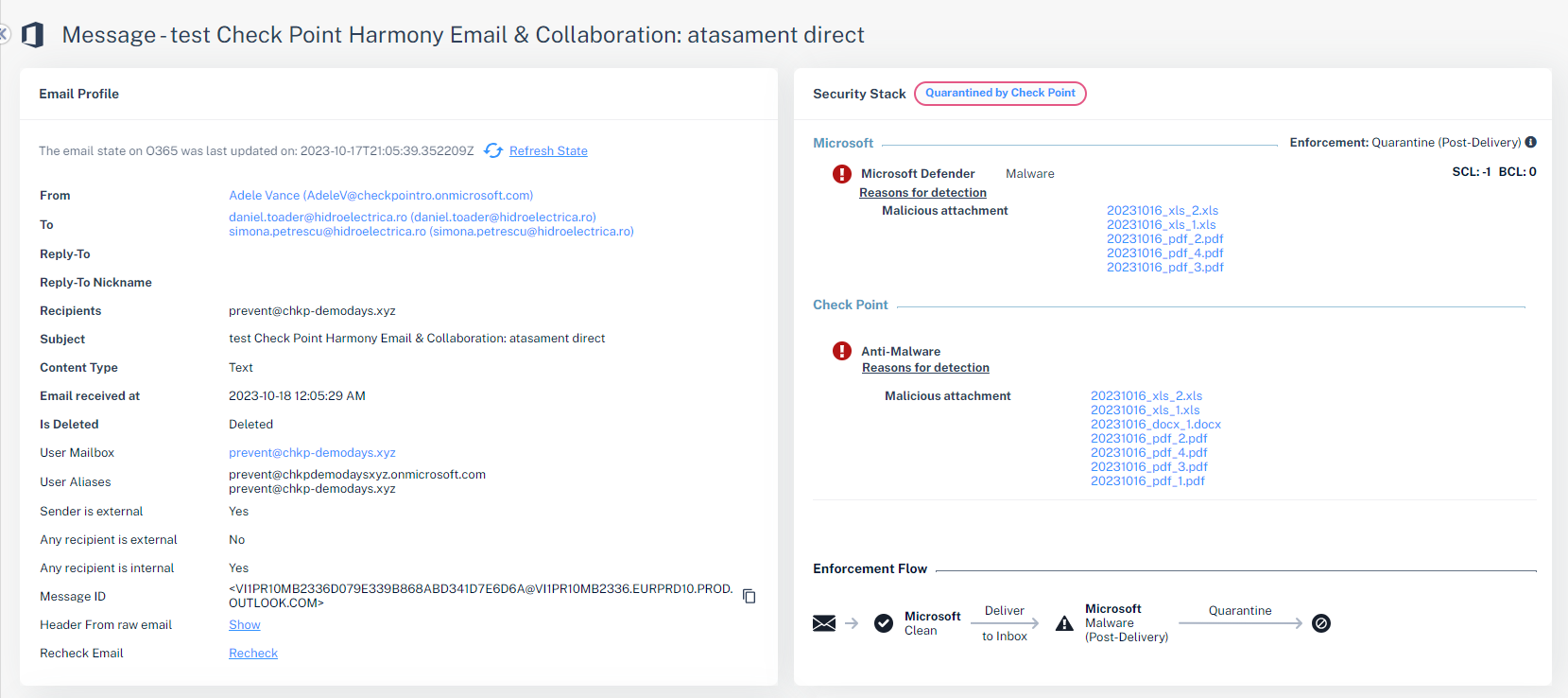This screenshot has height=698, width=1568.
Task: Click the quarantine blocked circle icon
Action: tap(1321, 622)
